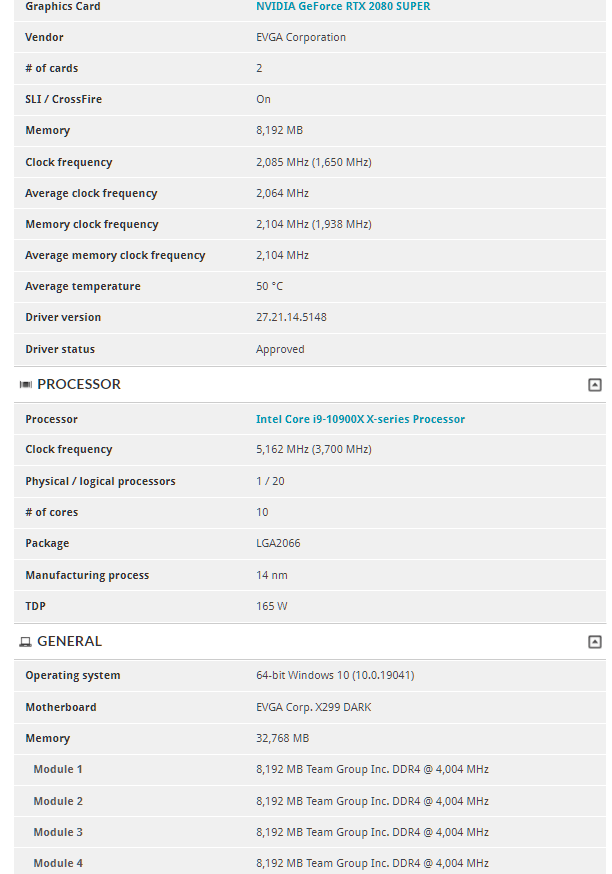Click the Manufacturing process label
Image resolution: width=612 pixels, height=874 pixels.
click(87, 575)
